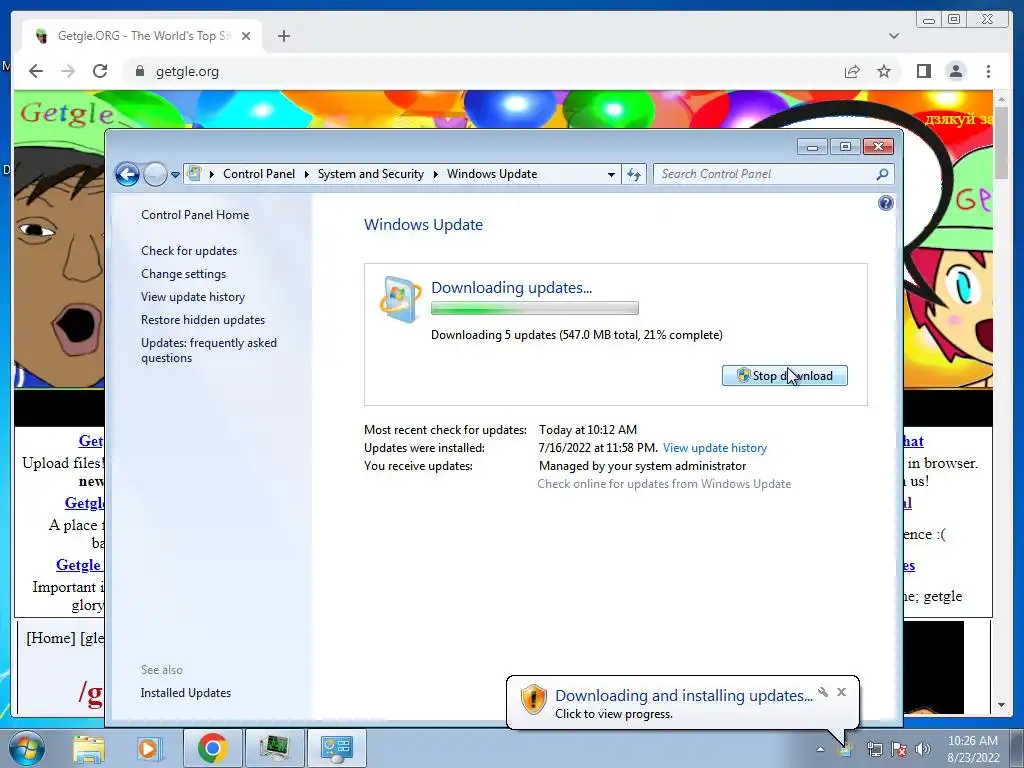The image size is (1024, 768).
Task: Switch to Chrome on the taskbar
Action: [x=212, y=748]
